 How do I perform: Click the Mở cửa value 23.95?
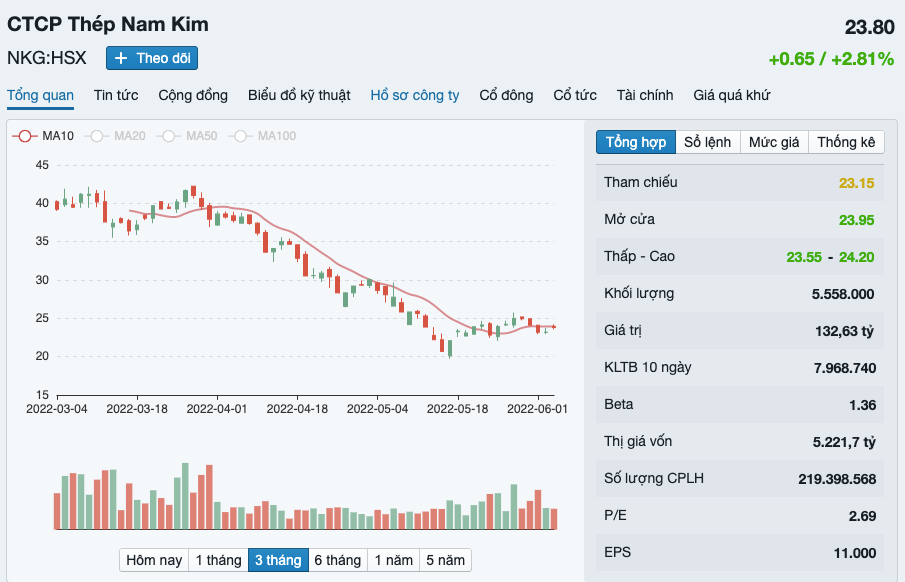pos(857,220)
